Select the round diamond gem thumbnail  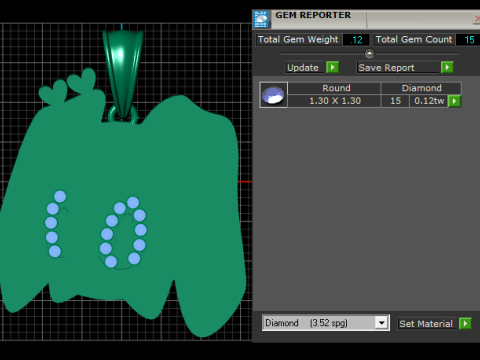pyautogui.click(x=273, y=95)
